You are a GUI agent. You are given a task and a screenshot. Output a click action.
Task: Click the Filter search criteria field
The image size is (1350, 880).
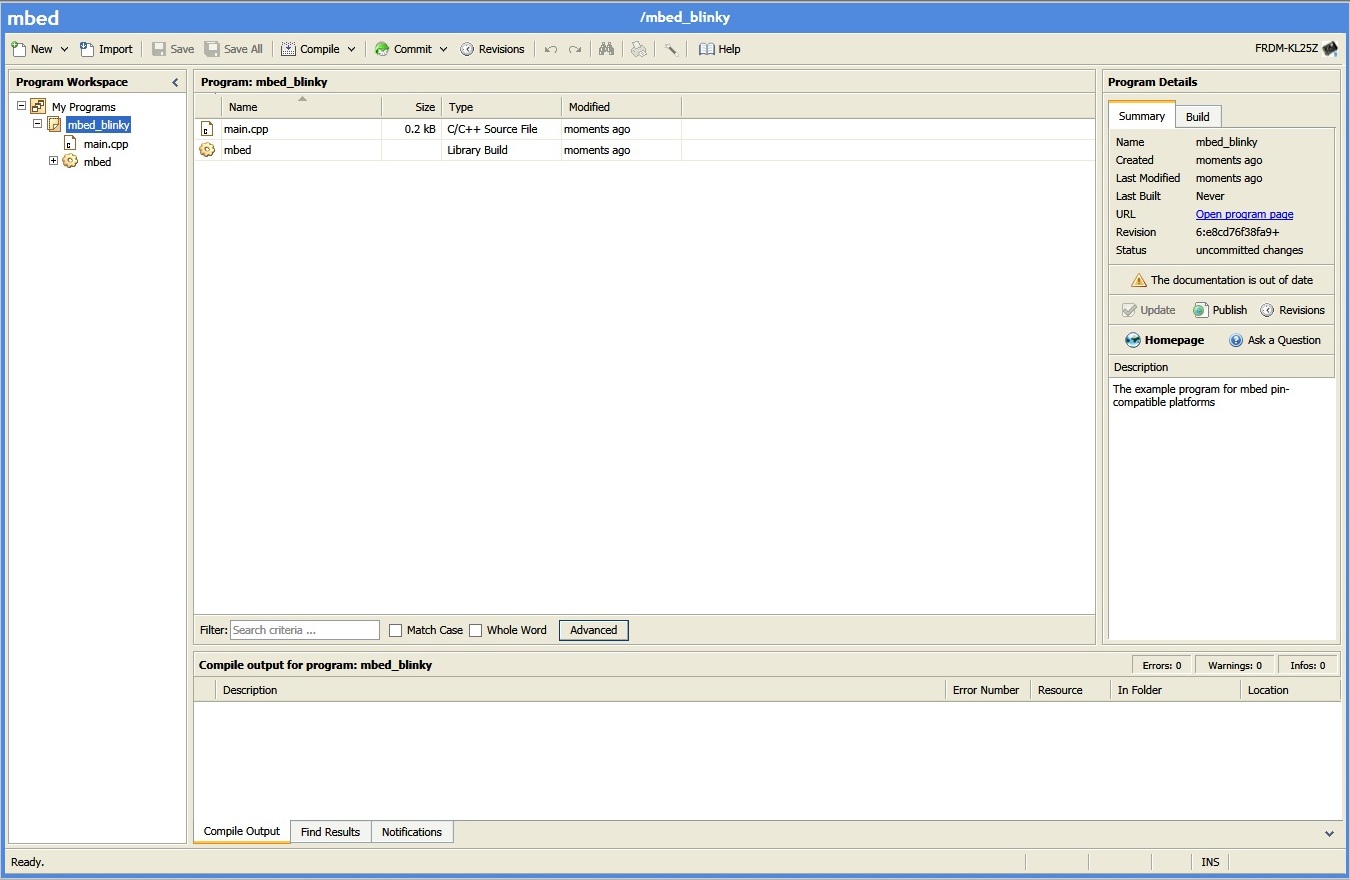point(305,630)
